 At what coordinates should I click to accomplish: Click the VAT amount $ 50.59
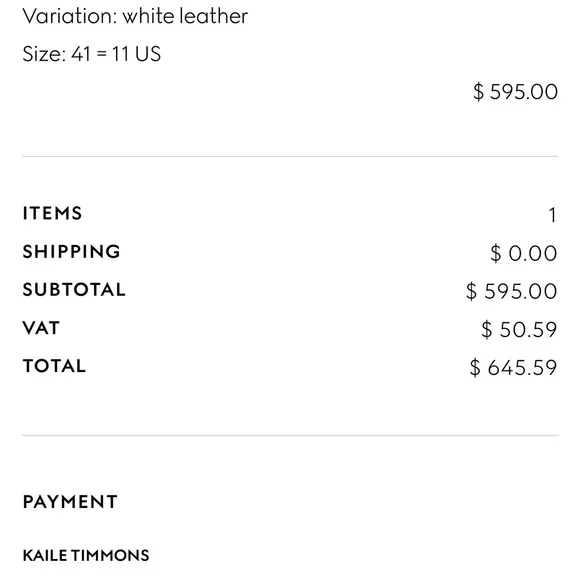[x=519, y=330]
